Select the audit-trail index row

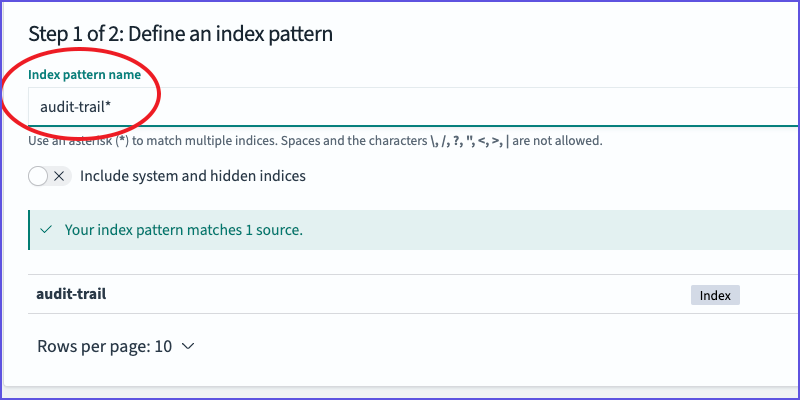tap(413, 294)
